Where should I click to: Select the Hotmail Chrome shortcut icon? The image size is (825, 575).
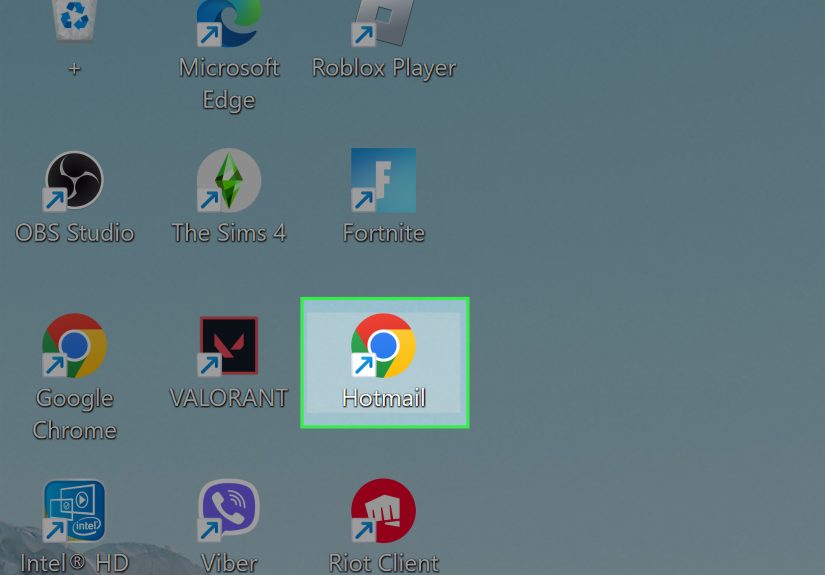coord(383,346)
